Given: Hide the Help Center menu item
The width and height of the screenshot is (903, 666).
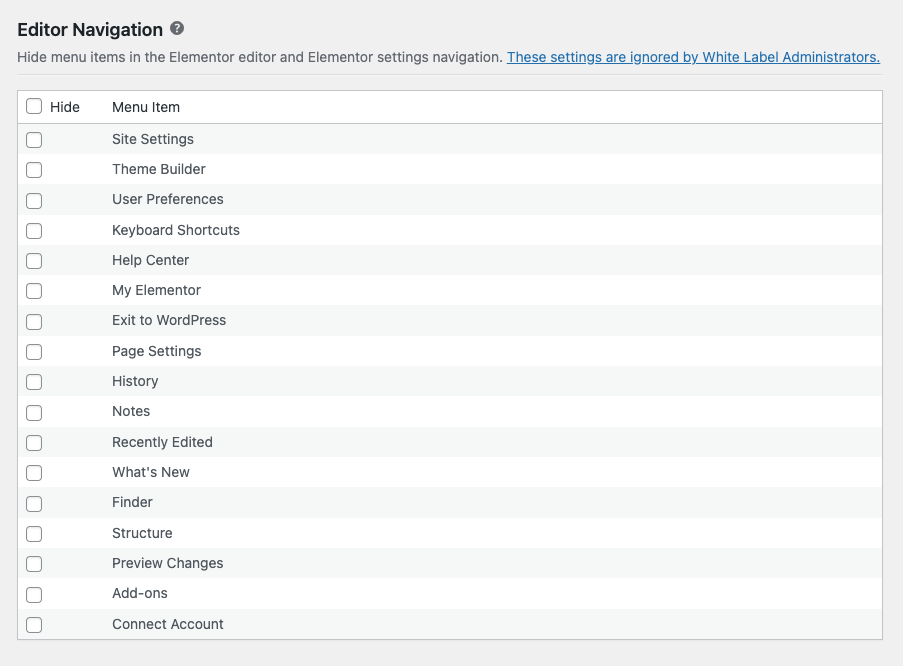Looking at the screenshot, I should (x=33, y=261).
